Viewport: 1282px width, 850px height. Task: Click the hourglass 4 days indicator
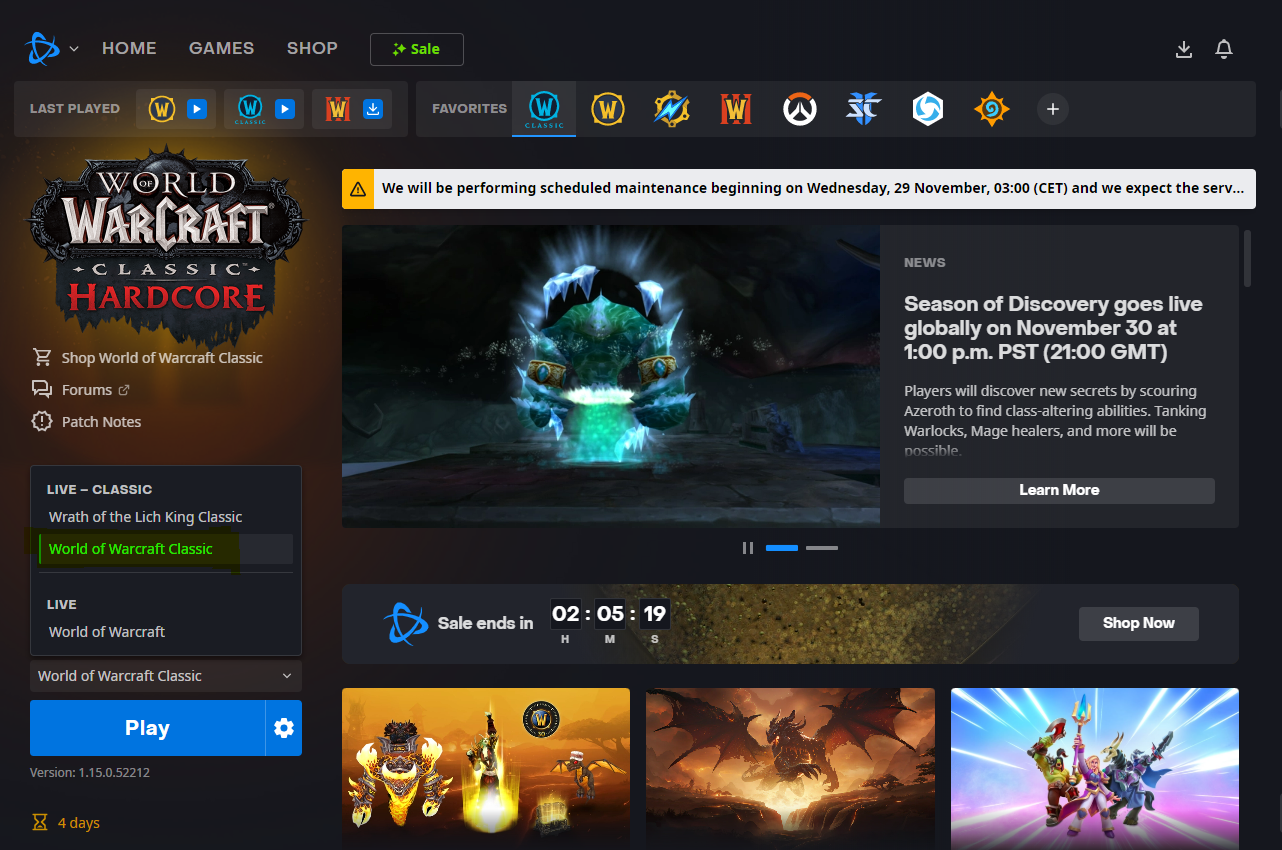[x=66, y=823]
